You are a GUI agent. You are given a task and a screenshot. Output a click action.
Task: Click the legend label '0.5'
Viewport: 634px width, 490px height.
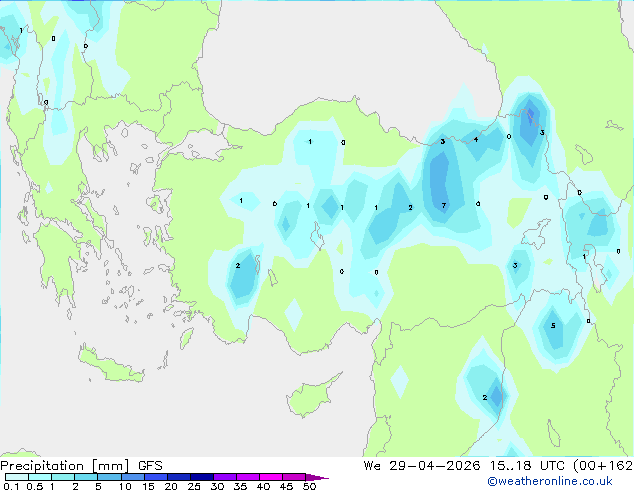click(x=35, y=486)
